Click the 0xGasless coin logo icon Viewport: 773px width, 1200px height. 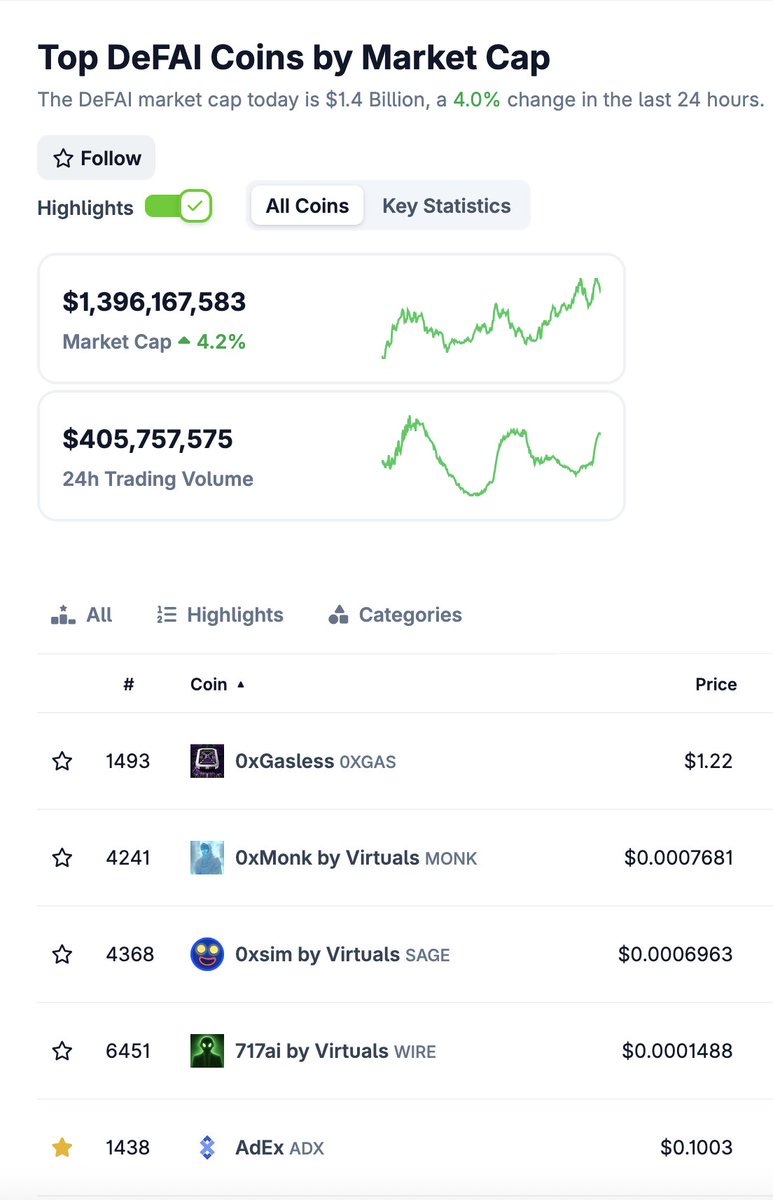click(x=207, y=761)
